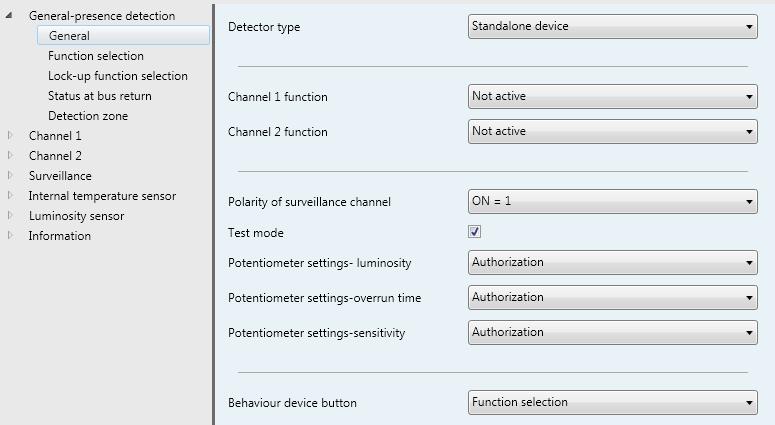This screenshot has height=425, width=775.
Task: Collapse the General-presence detection tree node
Action: pos(9,16)
